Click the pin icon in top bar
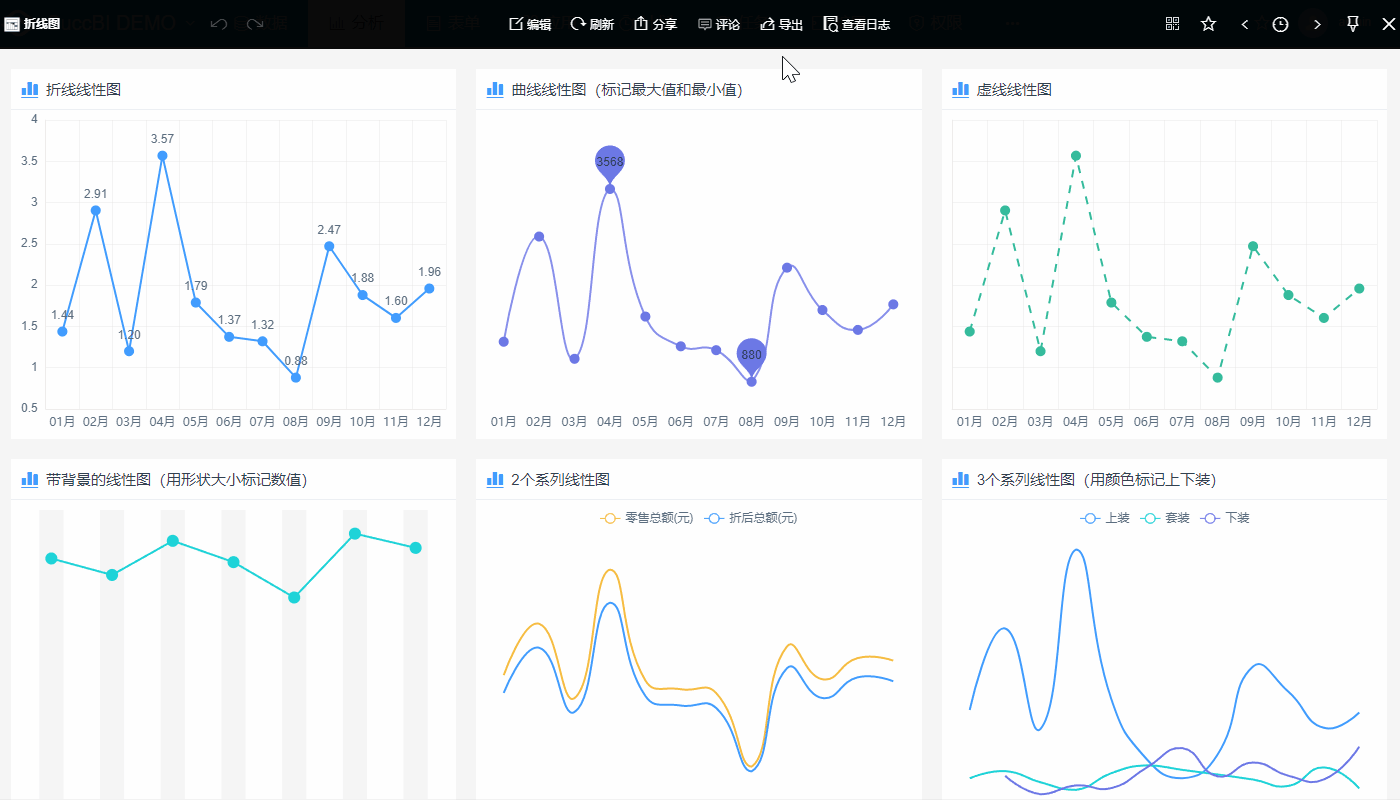Viewport: 1400px width, 800px height. (x=1353, y=24)
